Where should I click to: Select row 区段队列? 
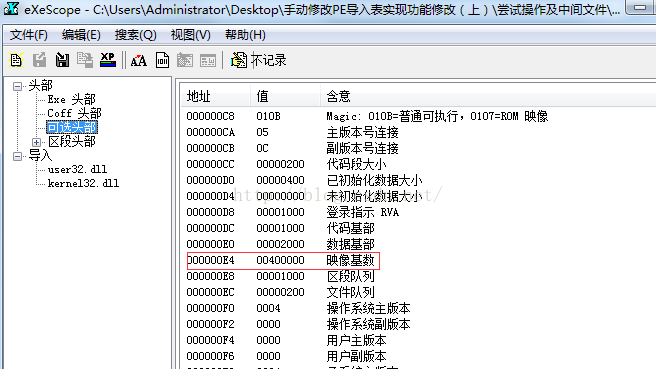[418, 276]
